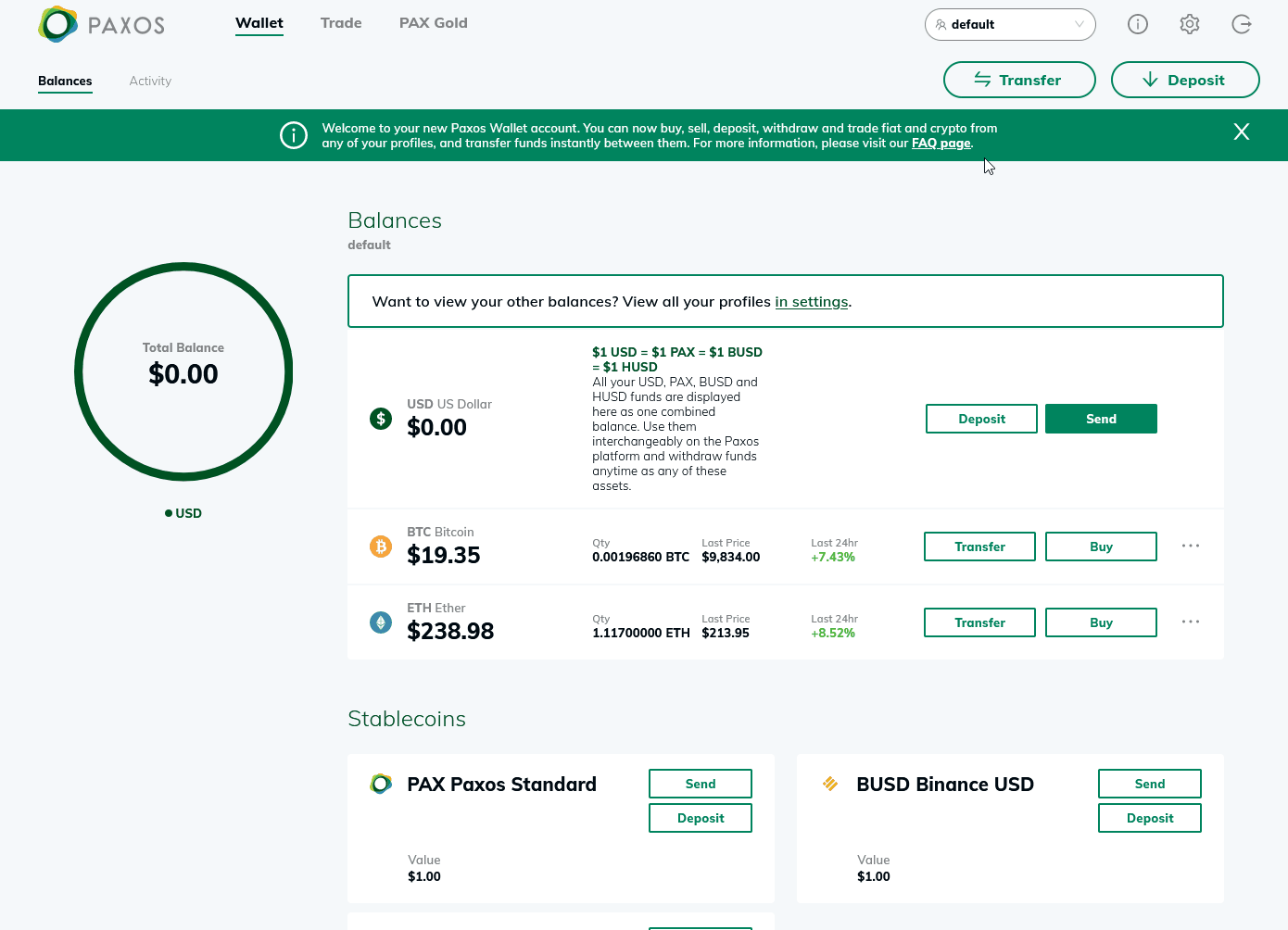Screen dimensions: 1288x930
Task: Click the logout icon in top bar
Action: click(1241, 24)
